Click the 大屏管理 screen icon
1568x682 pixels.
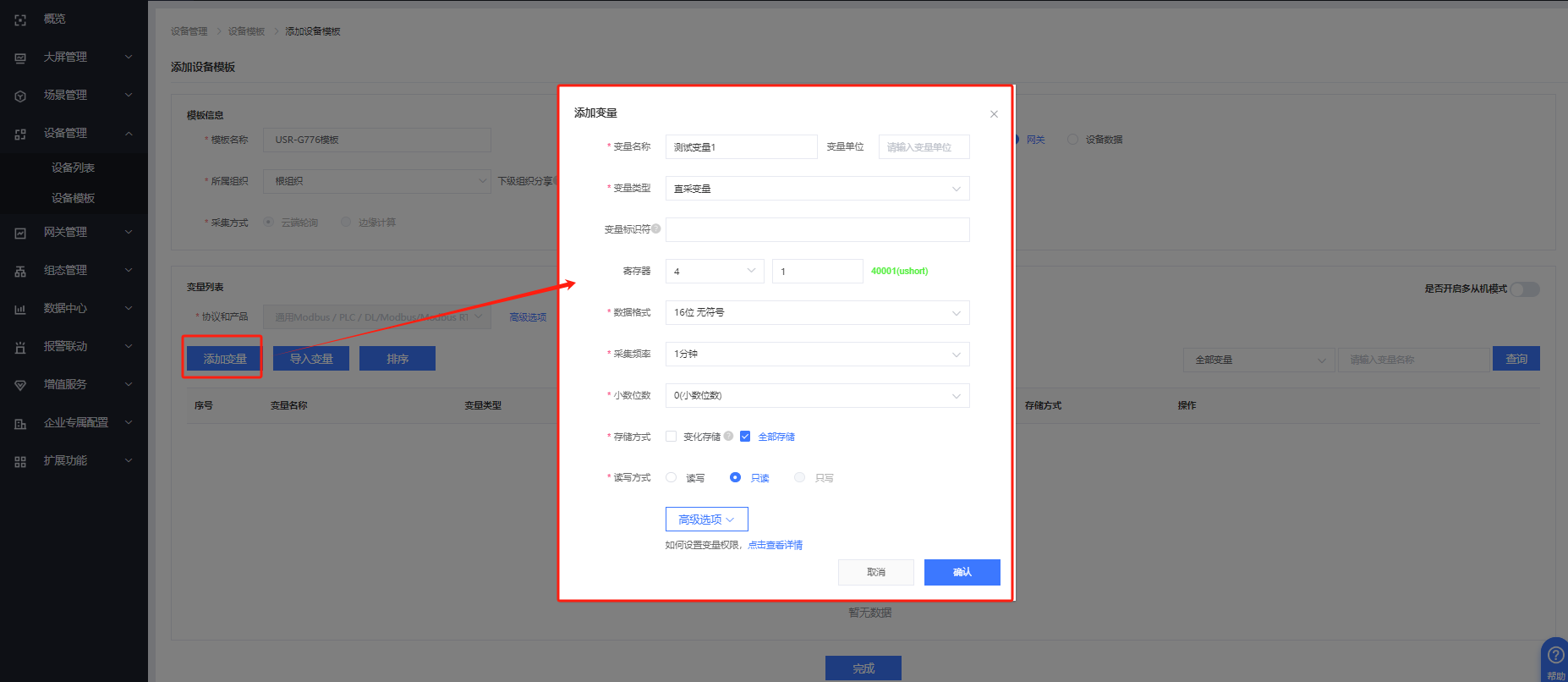[20, 58]
